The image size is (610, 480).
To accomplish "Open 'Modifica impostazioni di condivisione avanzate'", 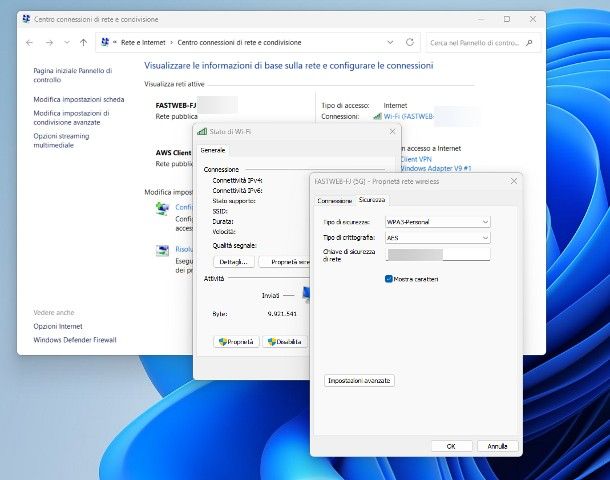I will (x=71, y=117).
